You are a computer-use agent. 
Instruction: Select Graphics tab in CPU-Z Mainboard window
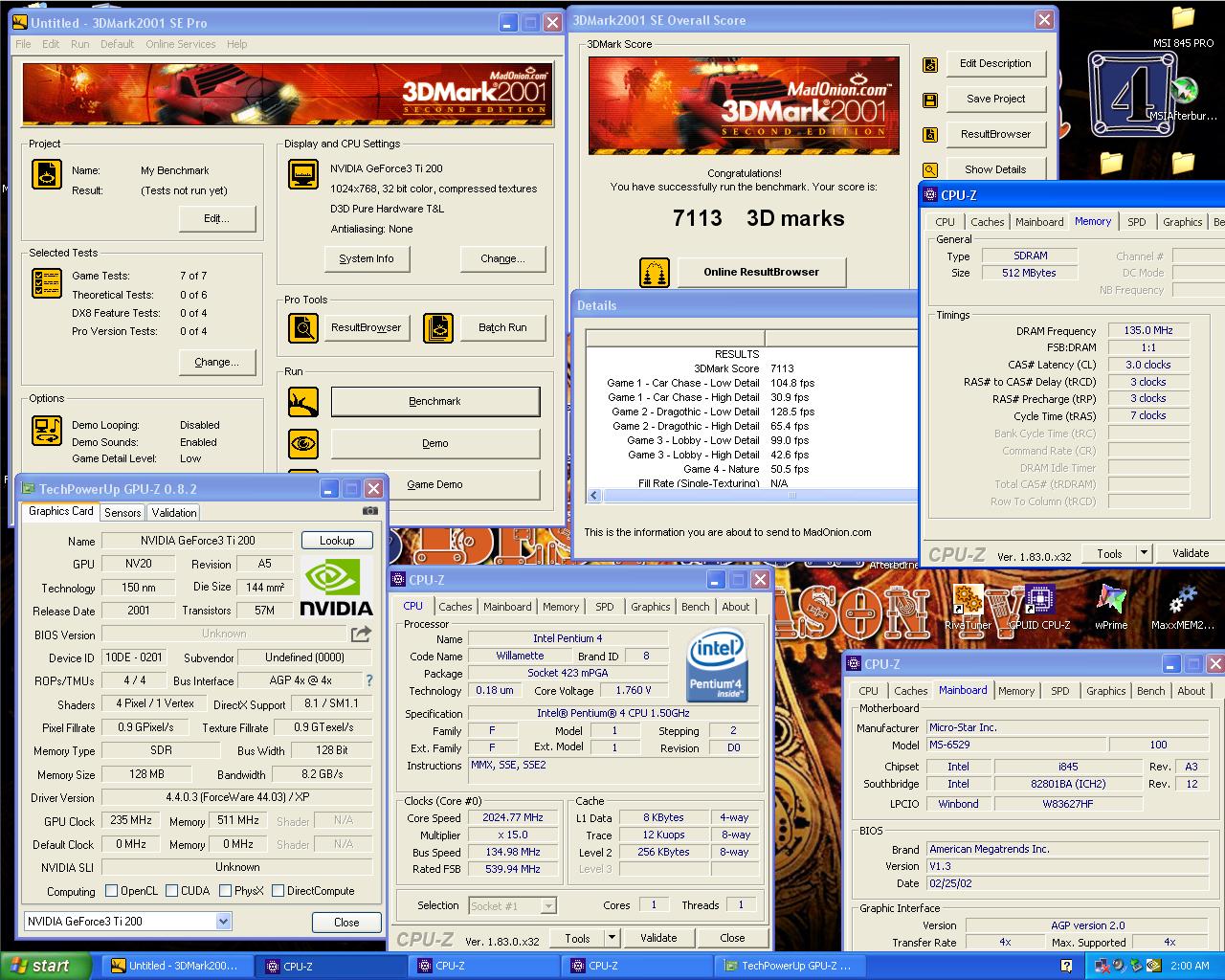coord(1106,691)
